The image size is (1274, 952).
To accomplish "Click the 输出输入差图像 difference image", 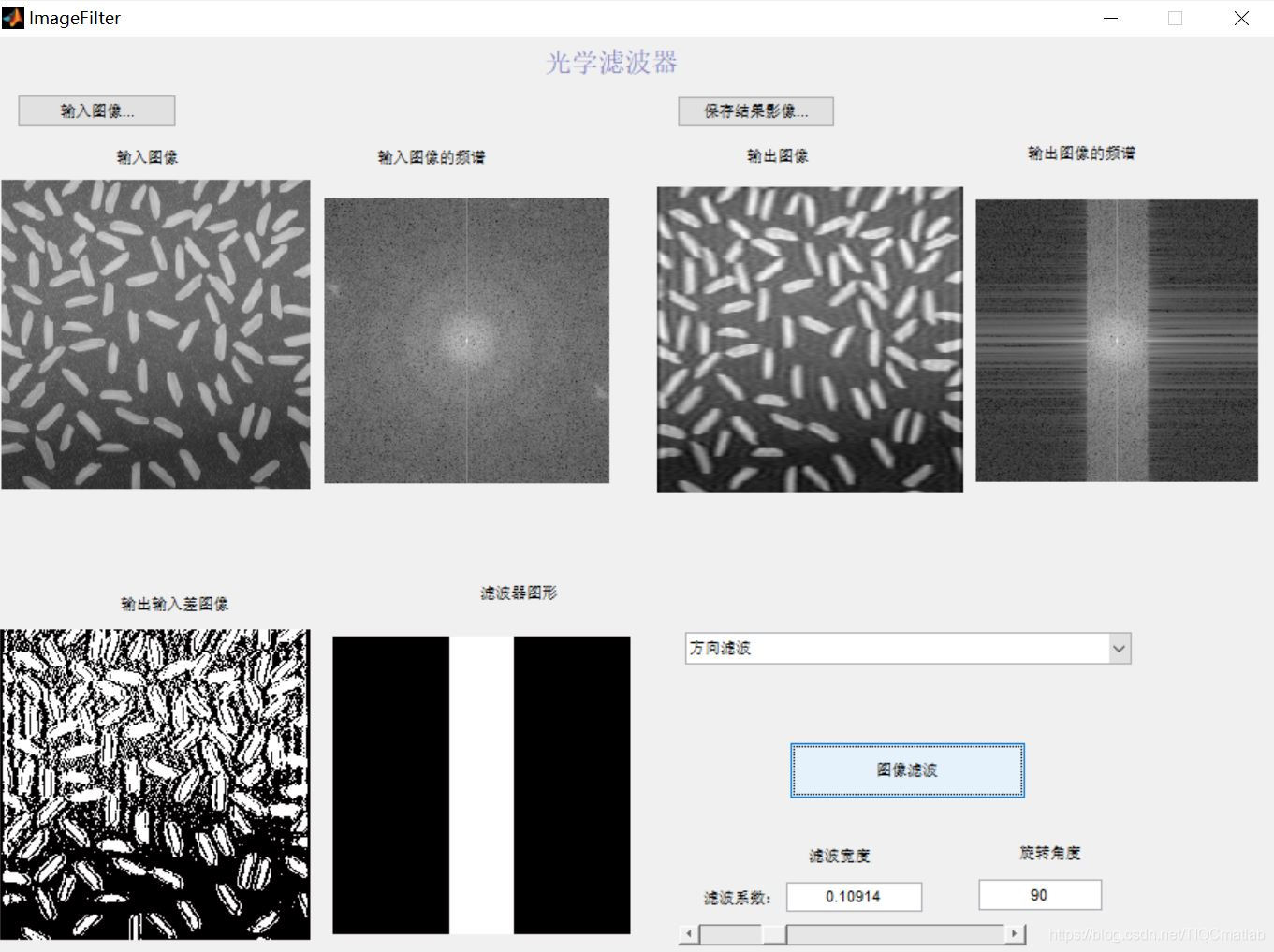I will pos(156,784).
